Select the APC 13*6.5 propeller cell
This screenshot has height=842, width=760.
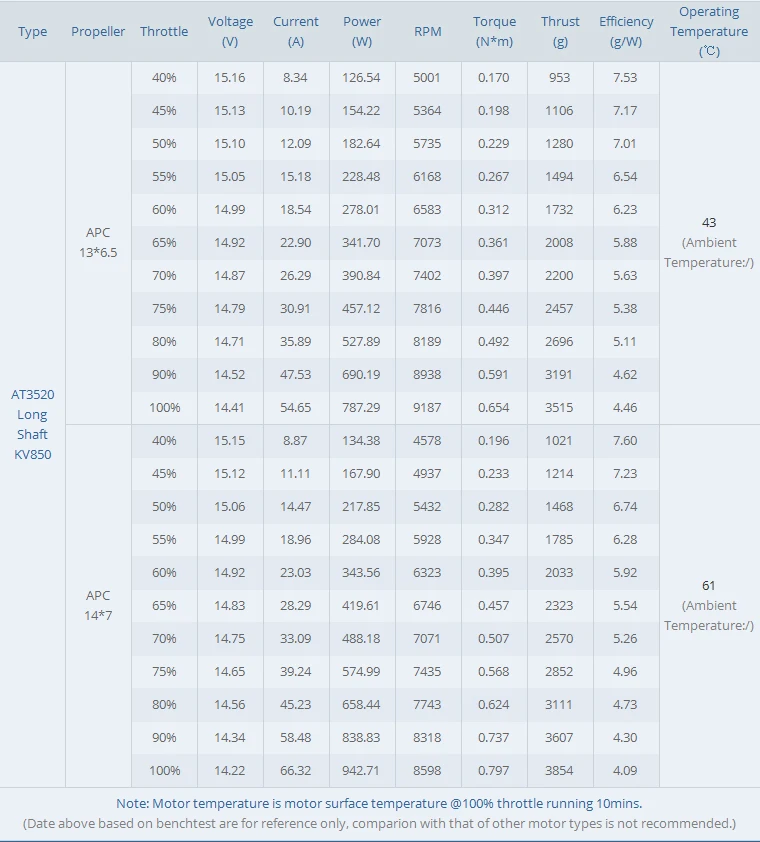point(98,243)
